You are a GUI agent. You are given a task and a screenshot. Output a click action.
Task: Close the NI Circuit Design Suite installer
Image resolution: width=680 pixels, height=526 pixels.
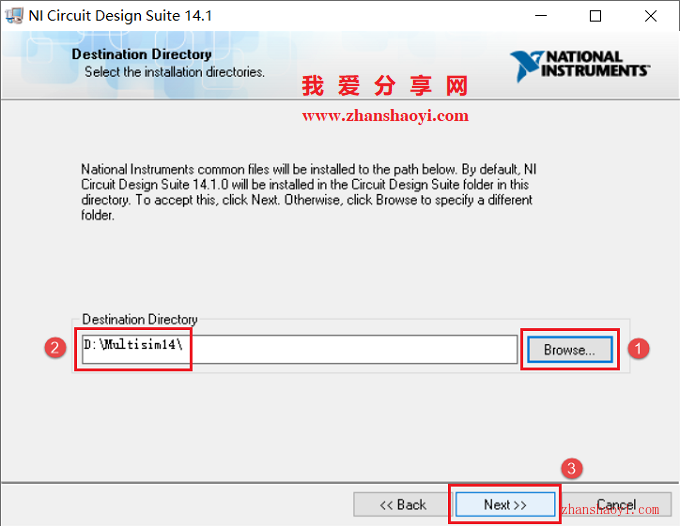tap(651, 16)
